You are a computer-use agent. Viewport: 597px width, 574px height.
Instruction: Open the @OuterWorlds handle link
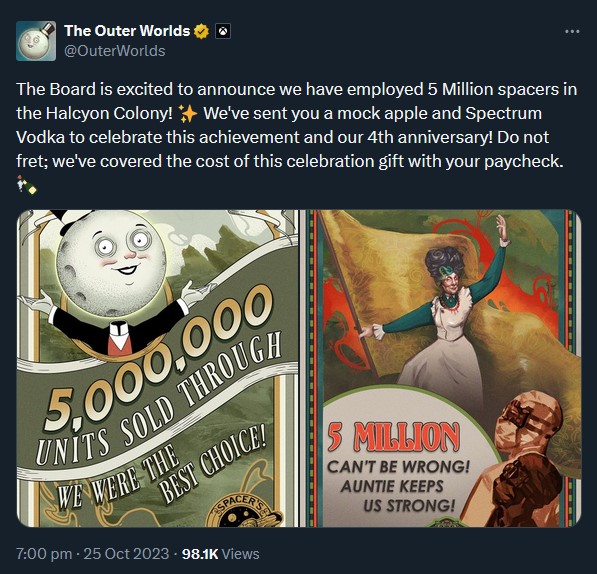coord(115,51)
